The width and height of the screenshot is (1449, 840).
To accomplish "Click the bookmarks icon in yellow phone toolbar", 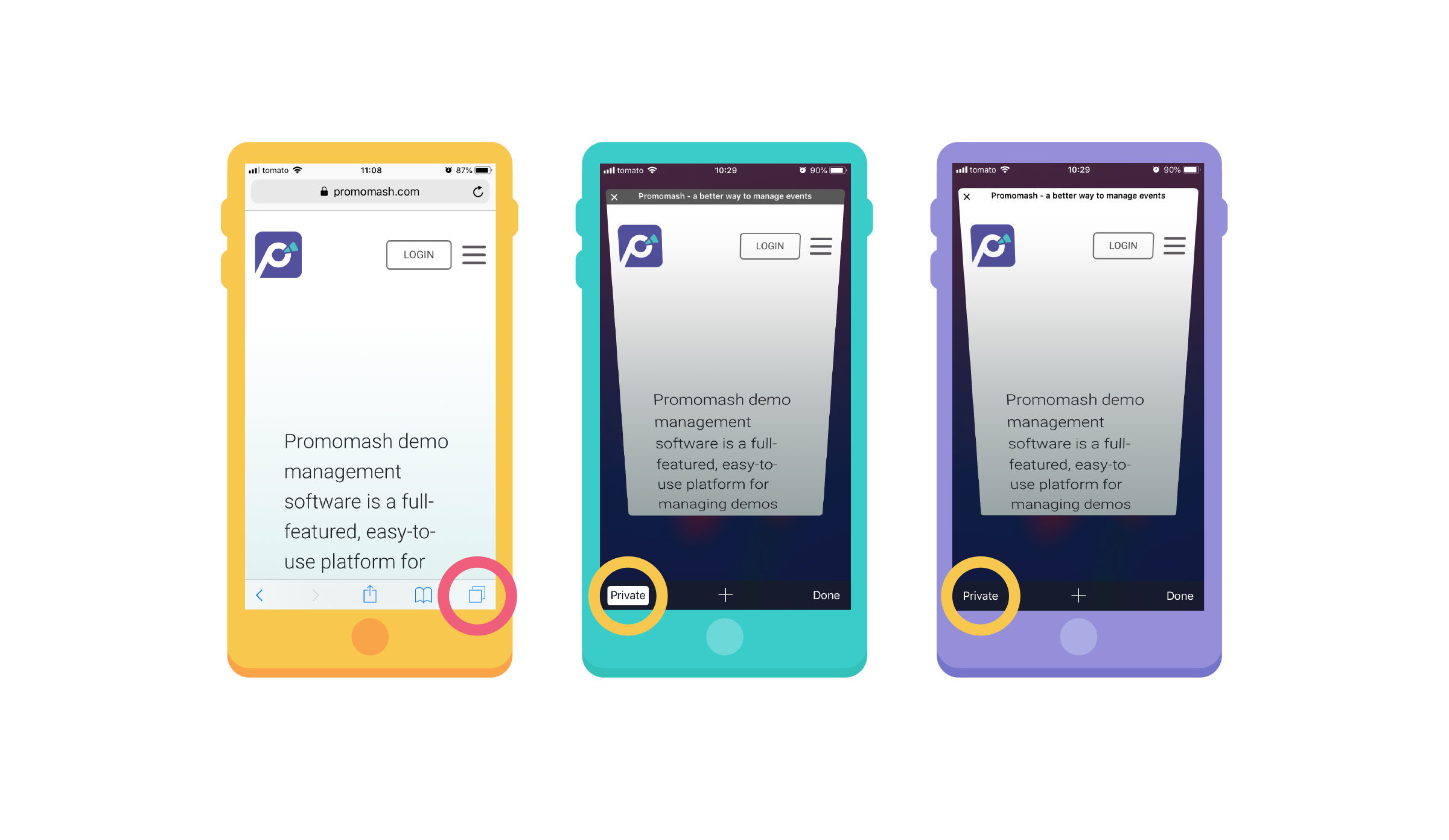I will pyautogui.click(x=423, y=593).
